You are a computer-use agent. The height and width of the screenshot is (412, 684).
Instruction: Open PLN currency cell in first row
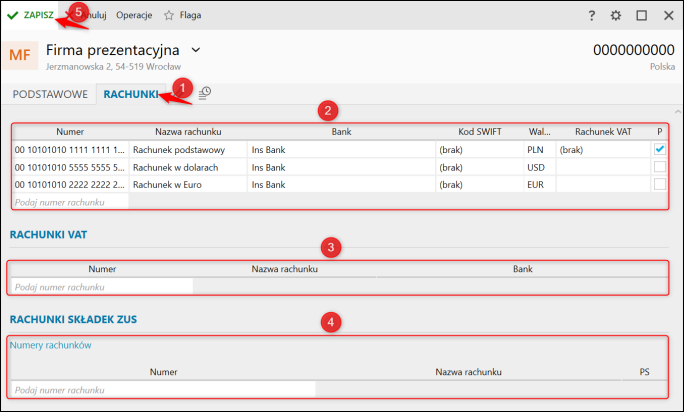coord(538,149)
